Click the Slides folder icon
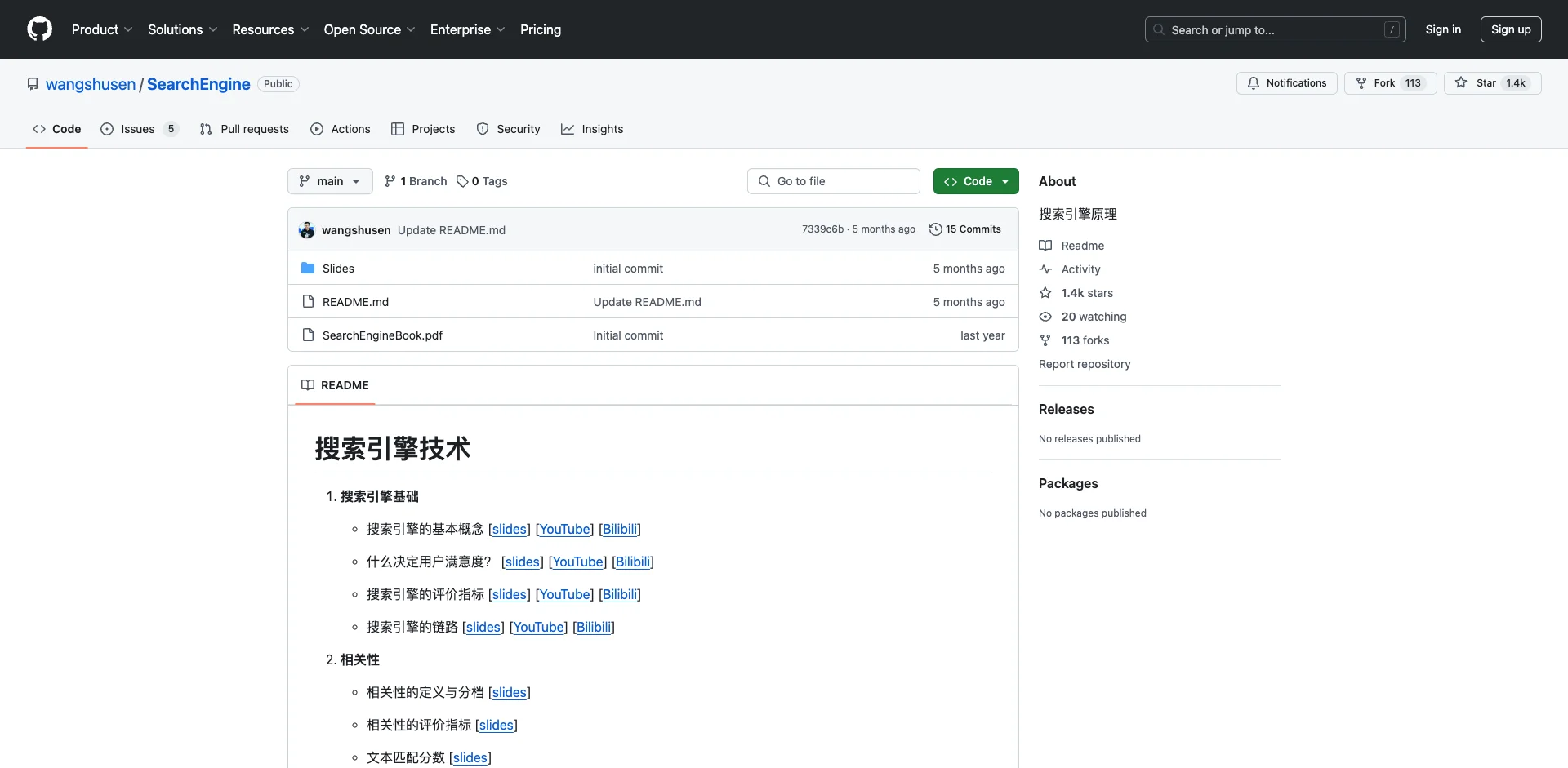 pyautogui.click(x=308, y=268)
